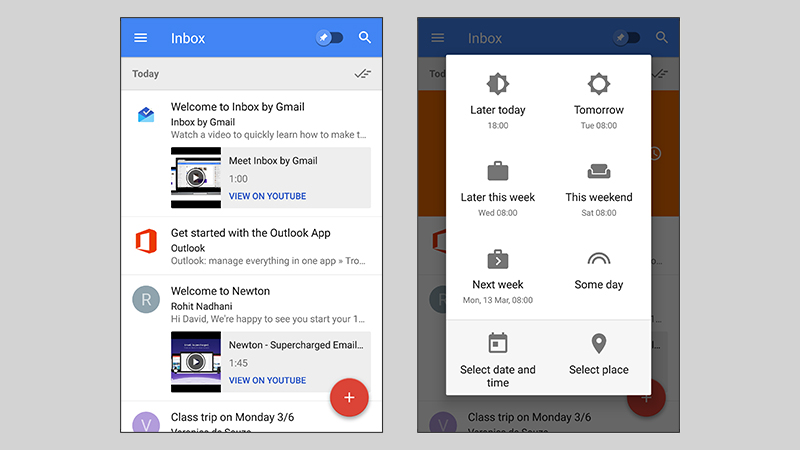Click the half-sun Later today icon
This screenshot has height=450, width=800.
tap(497, 84)
